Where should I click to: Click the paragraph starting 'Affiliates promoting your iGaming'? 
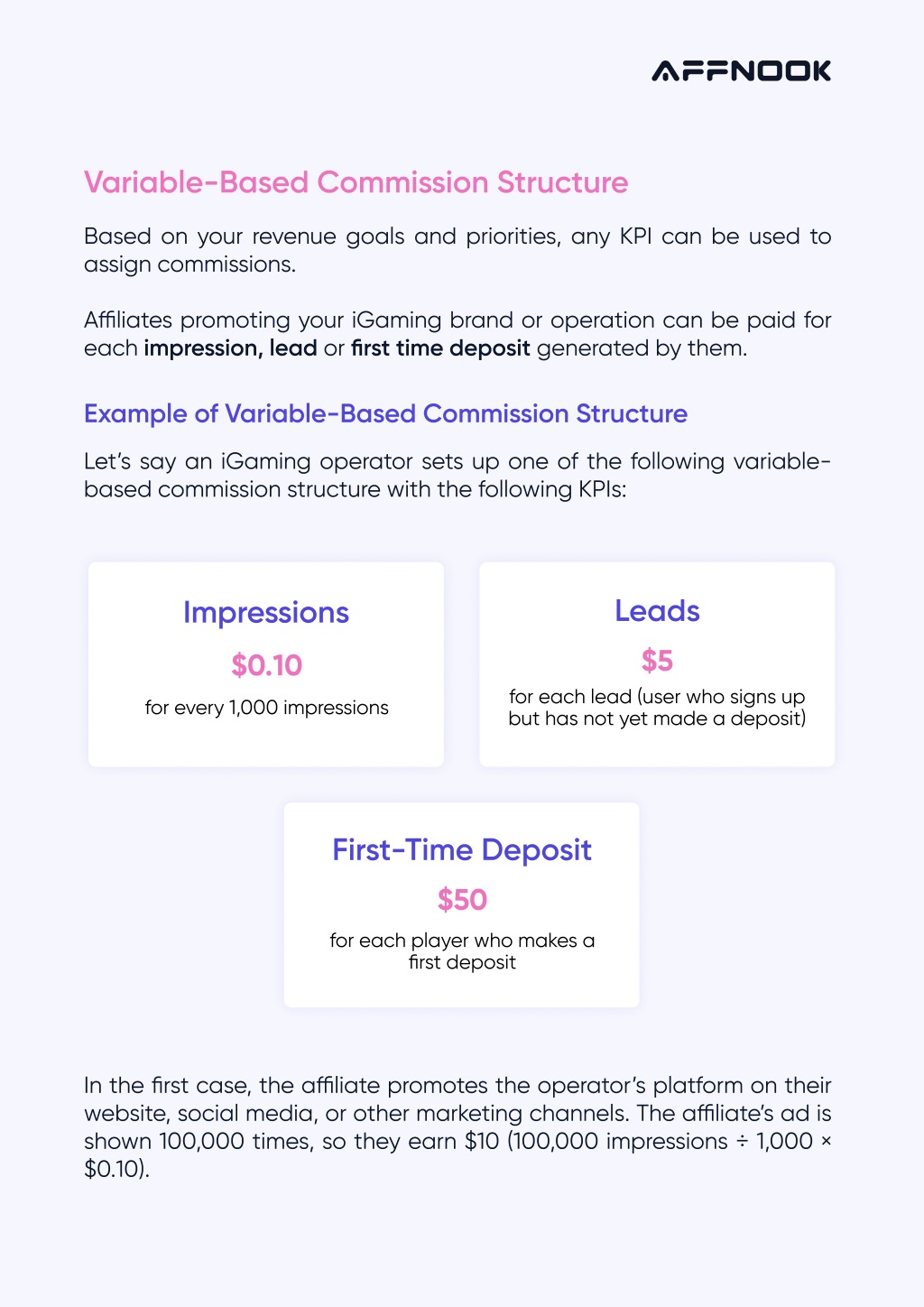tap(457, 334)
